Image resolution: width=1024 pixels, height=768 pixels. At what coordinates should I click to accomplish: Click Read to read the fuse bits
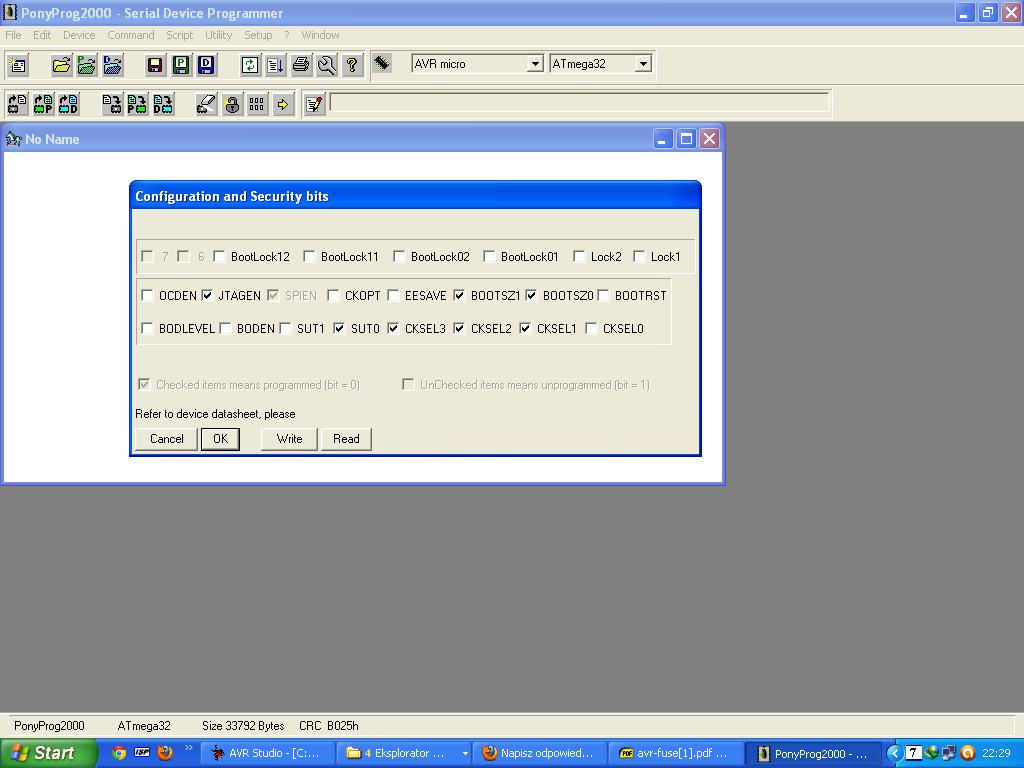click(x=346, y=439)
